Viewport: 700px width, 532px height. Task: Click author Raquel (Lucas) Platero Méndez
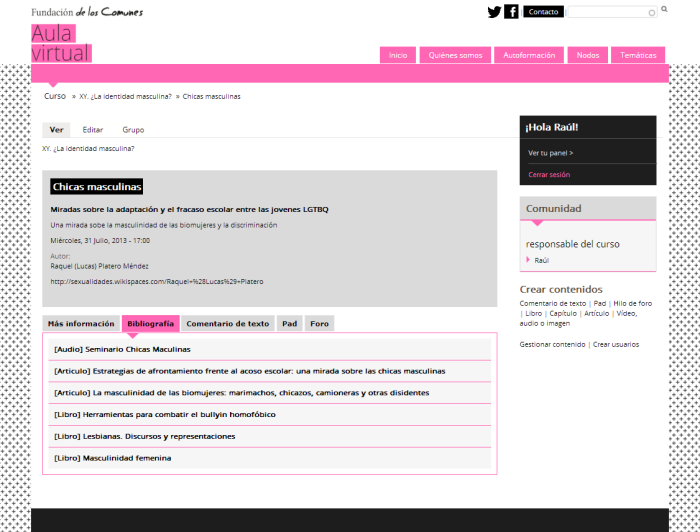[100, 266]
